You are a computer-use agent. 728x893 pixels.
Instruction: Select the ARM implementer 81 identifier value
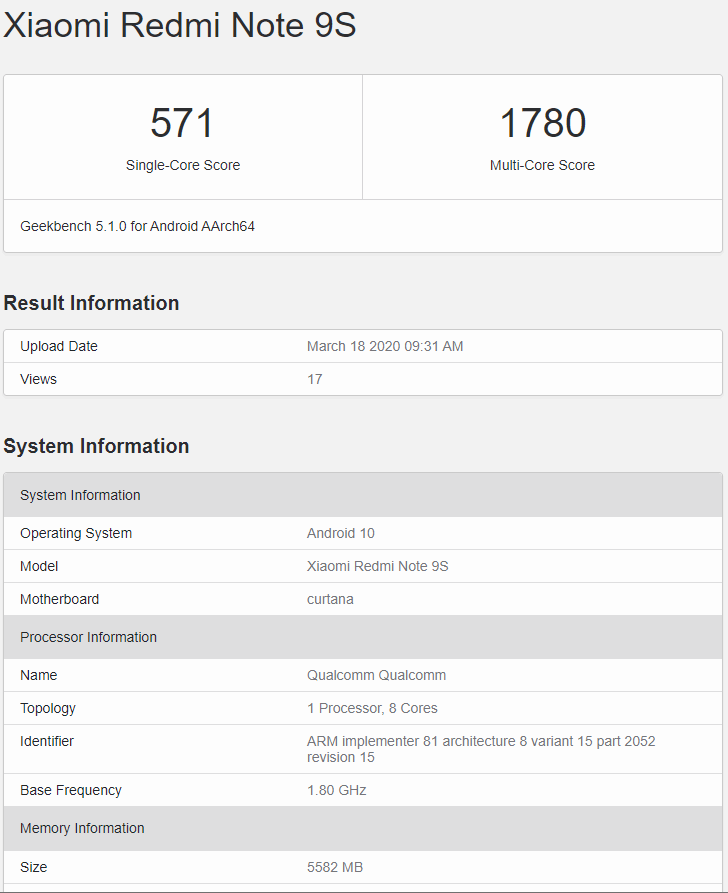[x=481, y=749]
